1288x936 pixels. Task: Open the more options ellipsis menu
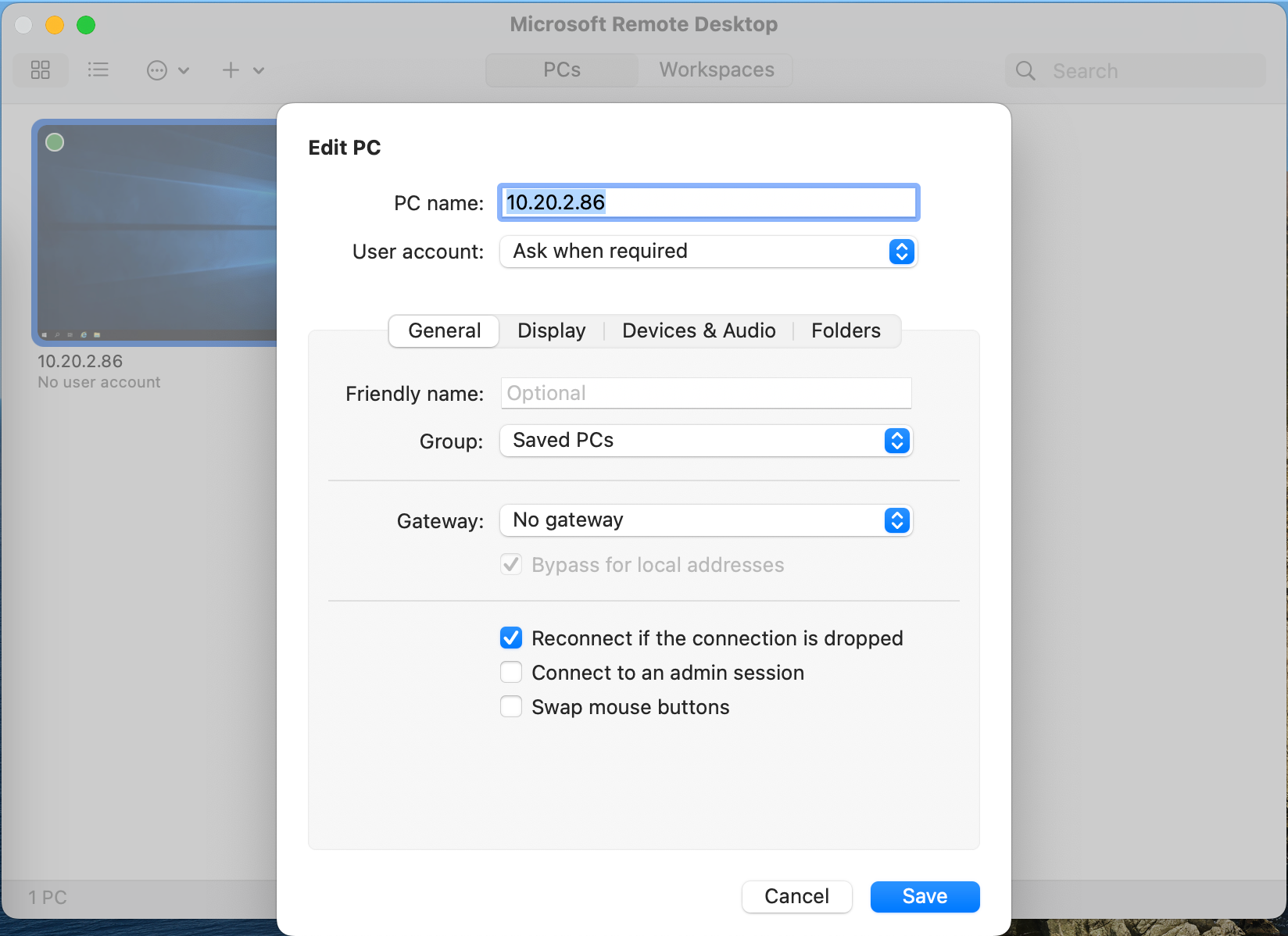(x=157, y=70)
